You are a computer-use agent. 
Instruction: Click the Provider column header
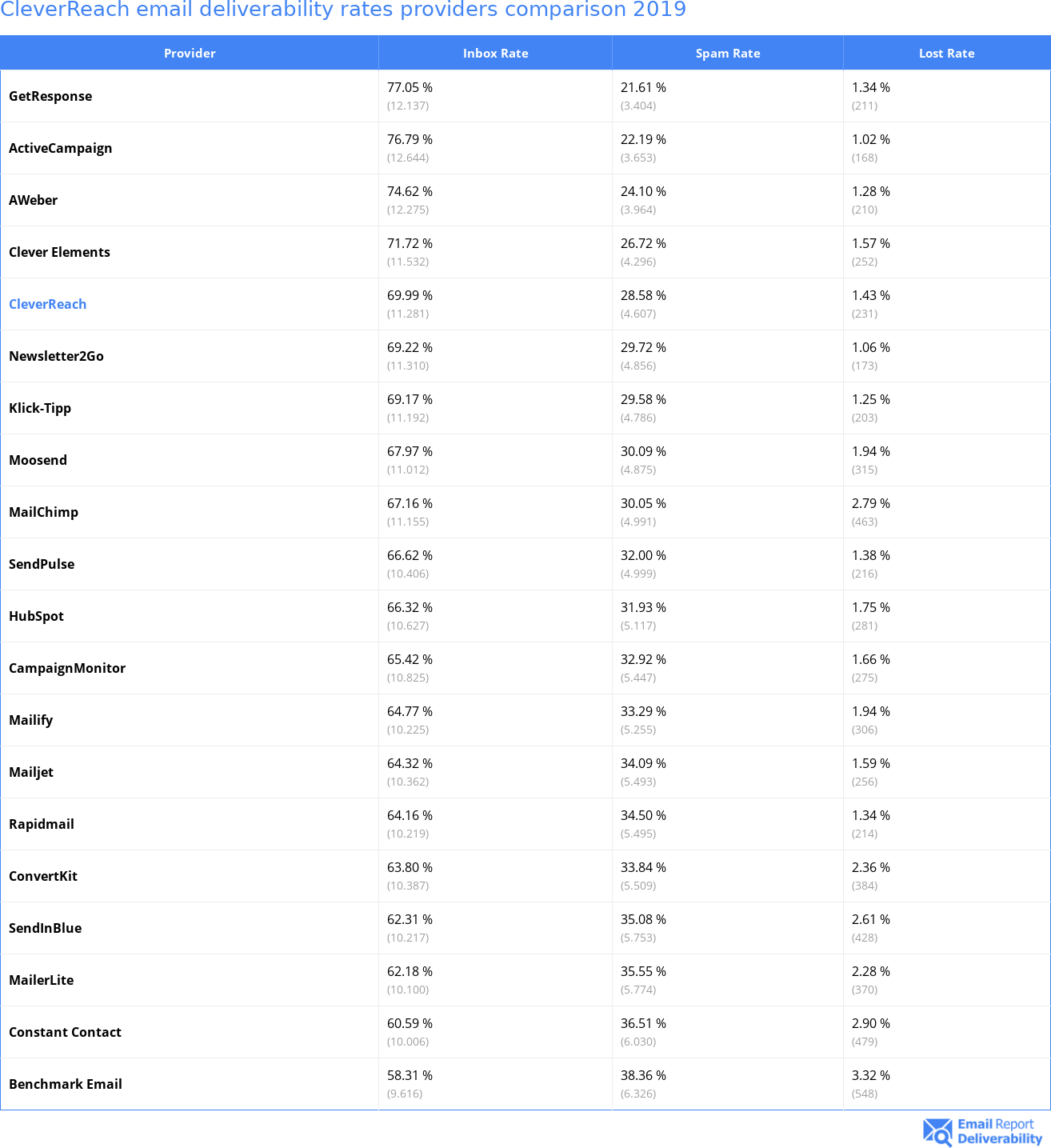tap(190, 54)
